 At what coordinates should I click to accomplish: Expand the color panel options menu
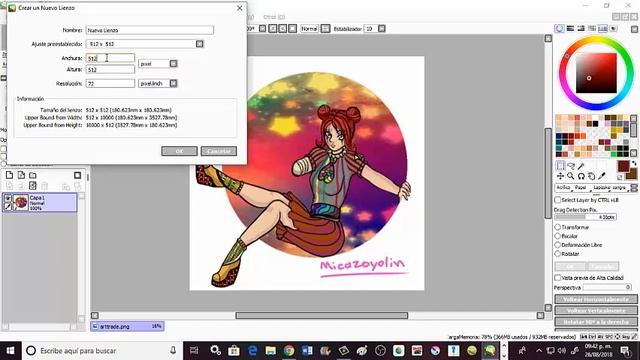[634, 29]
